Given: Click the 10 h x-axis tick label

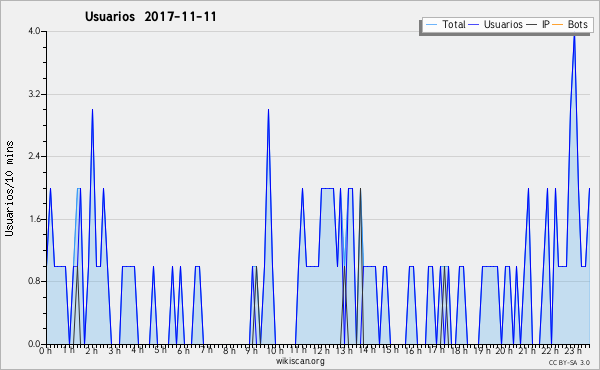Looking at the screenshot, I should 275,350.
